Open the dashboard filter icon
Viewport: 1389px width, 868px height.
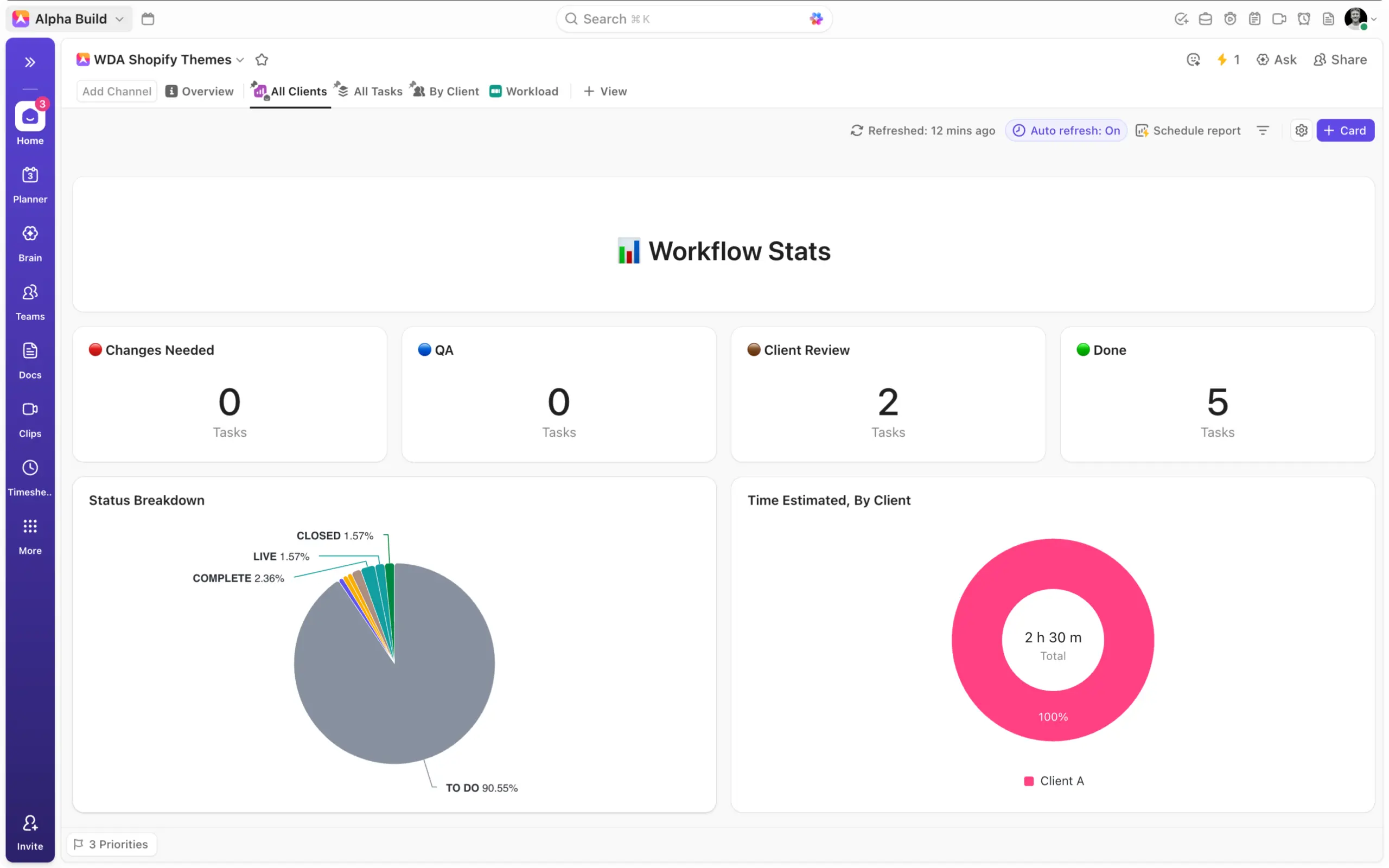pos(1262,130)
